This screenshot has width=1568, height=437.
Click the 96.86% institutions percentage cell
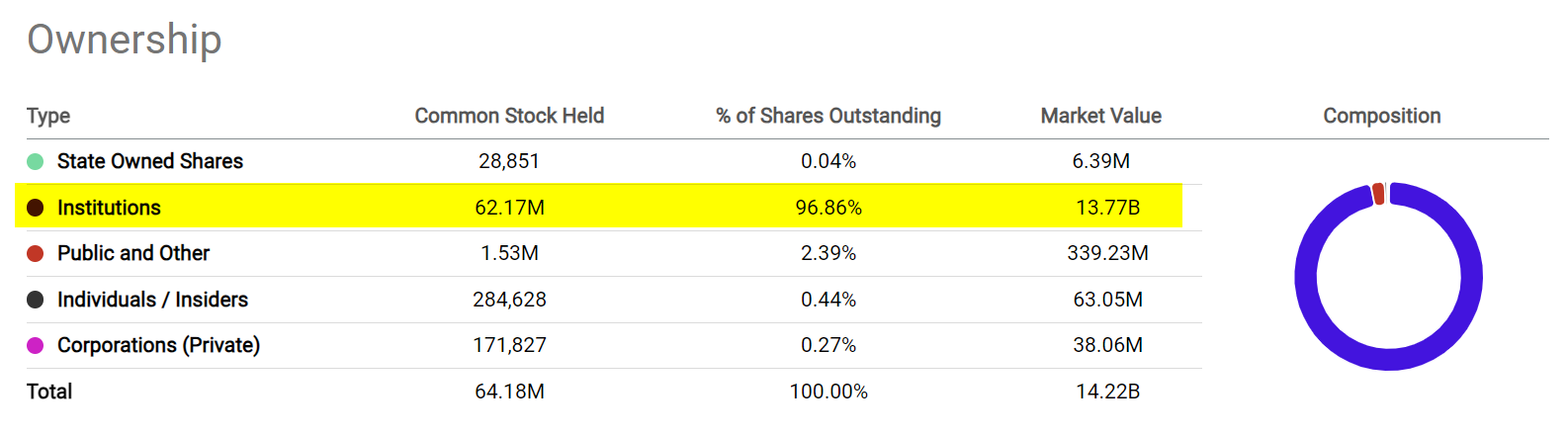[828, 208]
